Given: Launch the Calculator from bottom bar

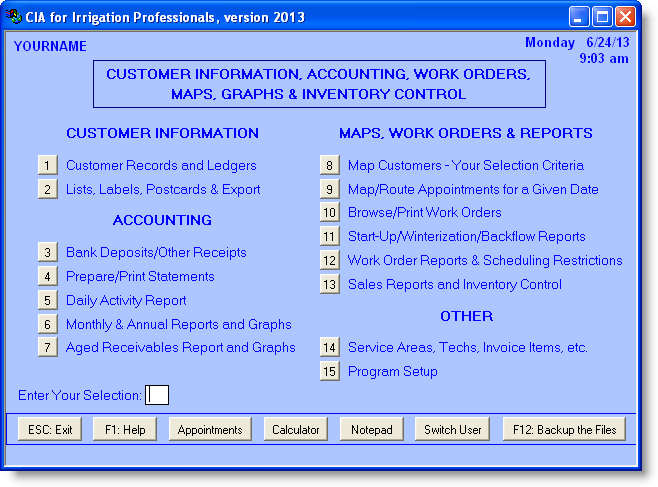Looking at the screenshot, I should click(x=296, y=430).
